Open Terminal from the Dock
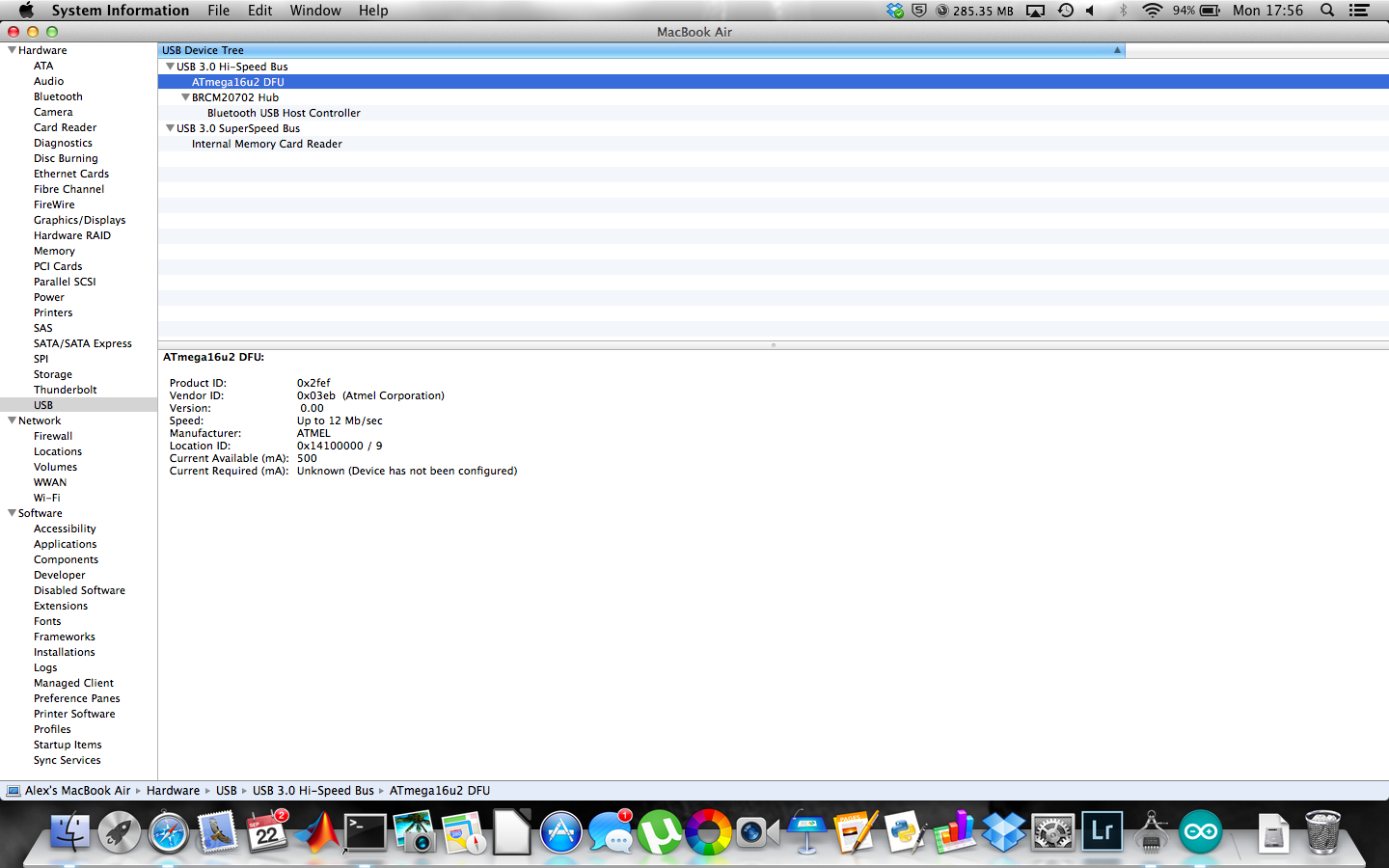1389x868 pixels. coord(366,831)
